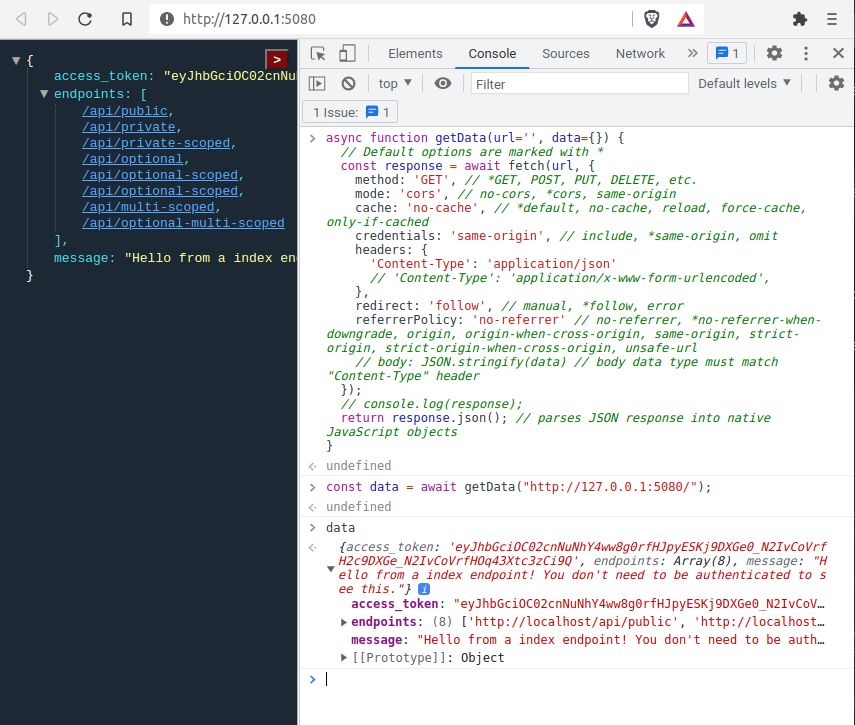The height and width of the screenshot is (725, 855).
Task: Show more DevTools tabs
Action: (x=693, y=53)
